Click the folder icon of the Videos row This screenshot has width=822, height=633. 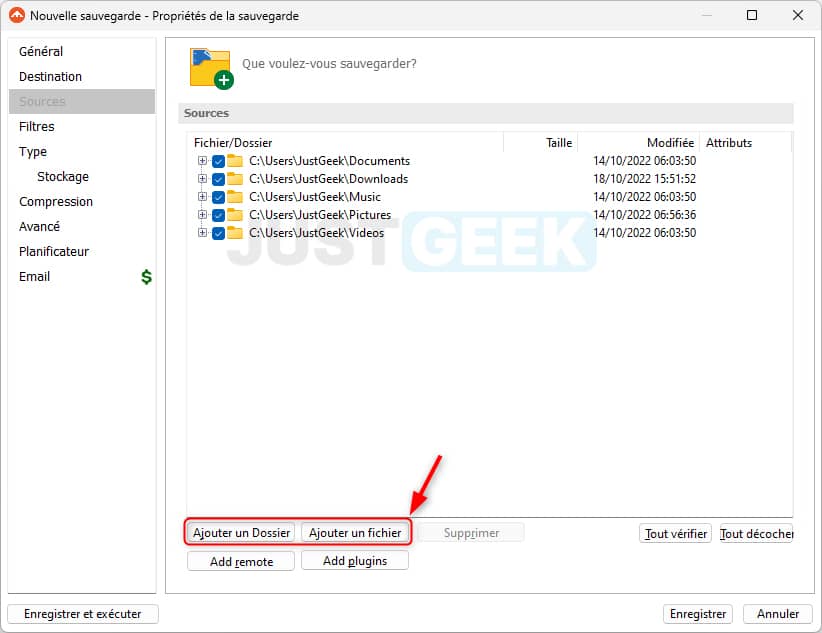coord(234,232)
